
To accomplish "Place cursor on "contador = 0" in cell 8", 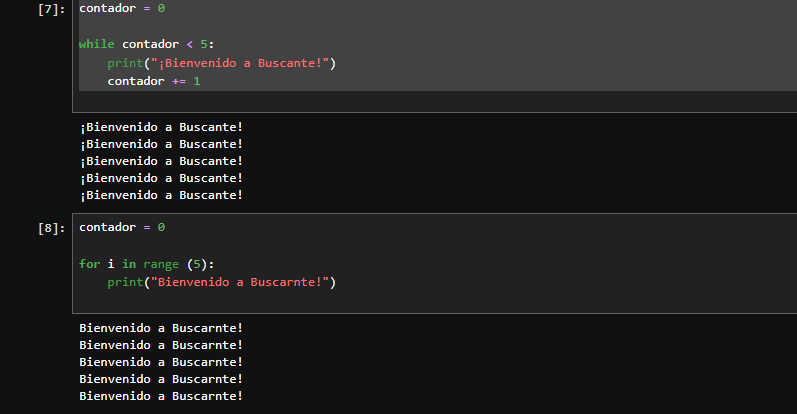I will tap(122, 227).
